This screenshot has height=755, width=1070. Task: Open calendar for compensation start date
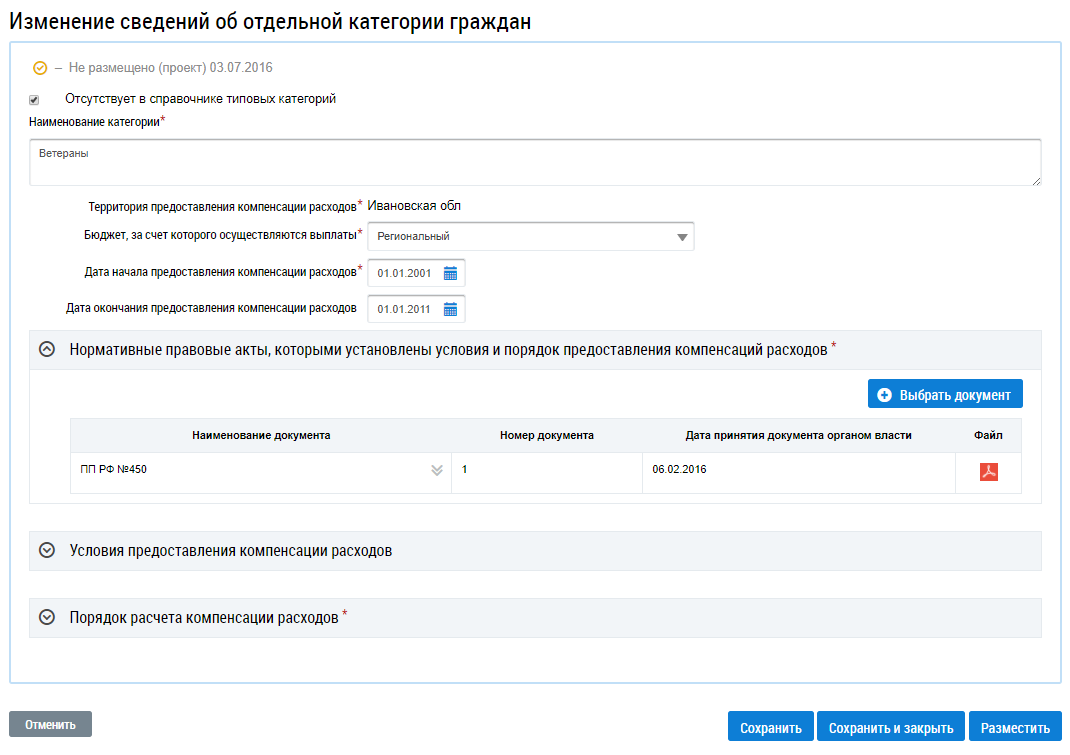tap(450, 273)
